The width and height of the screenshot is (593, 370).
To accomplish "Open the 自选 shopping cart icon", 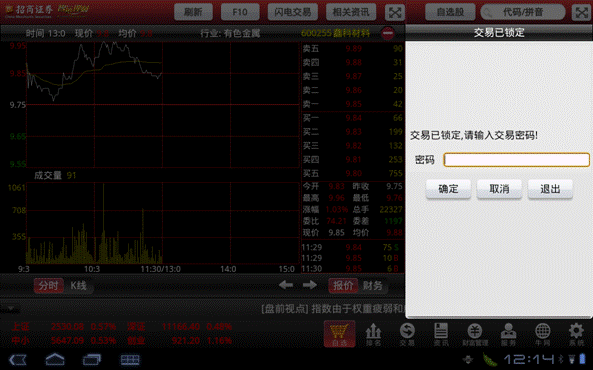I will (339, 334).
